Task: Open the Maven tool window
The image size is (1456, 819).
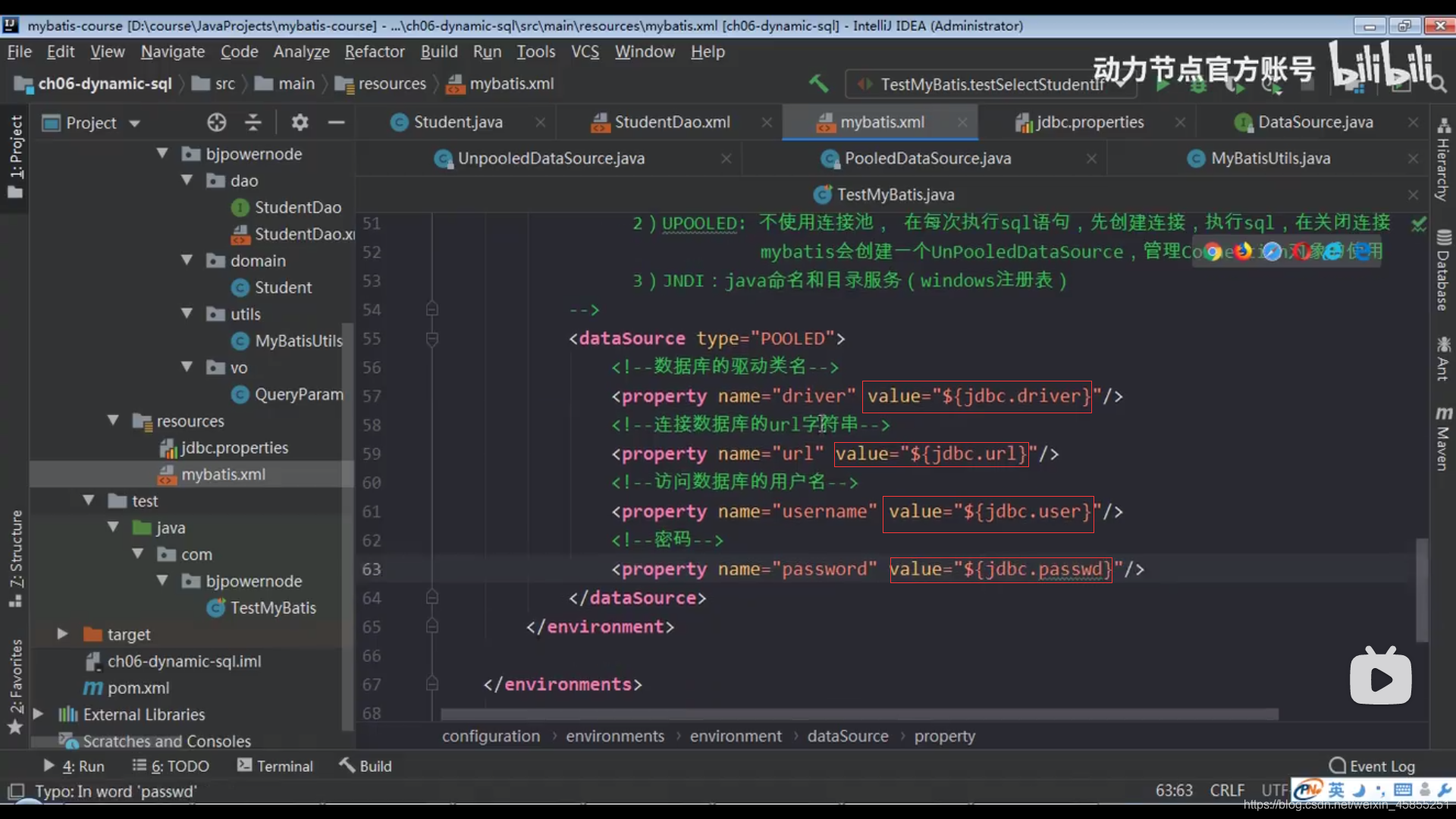Action: [x=1443, y=438]
